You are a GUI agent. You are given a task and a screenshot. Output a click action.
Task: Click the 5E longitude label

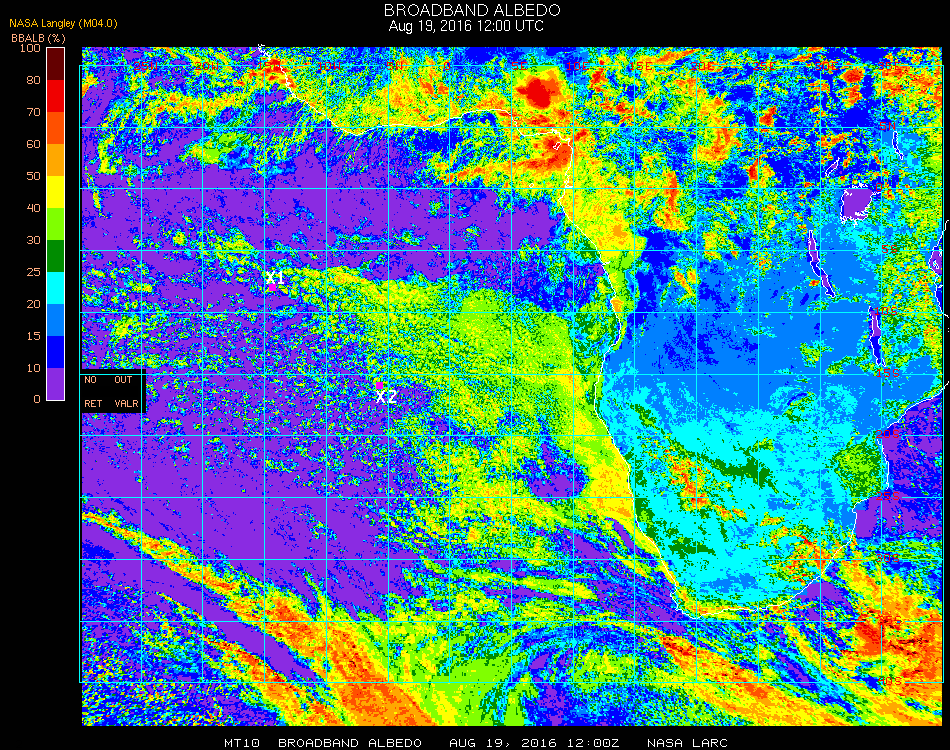pos(519,66)
